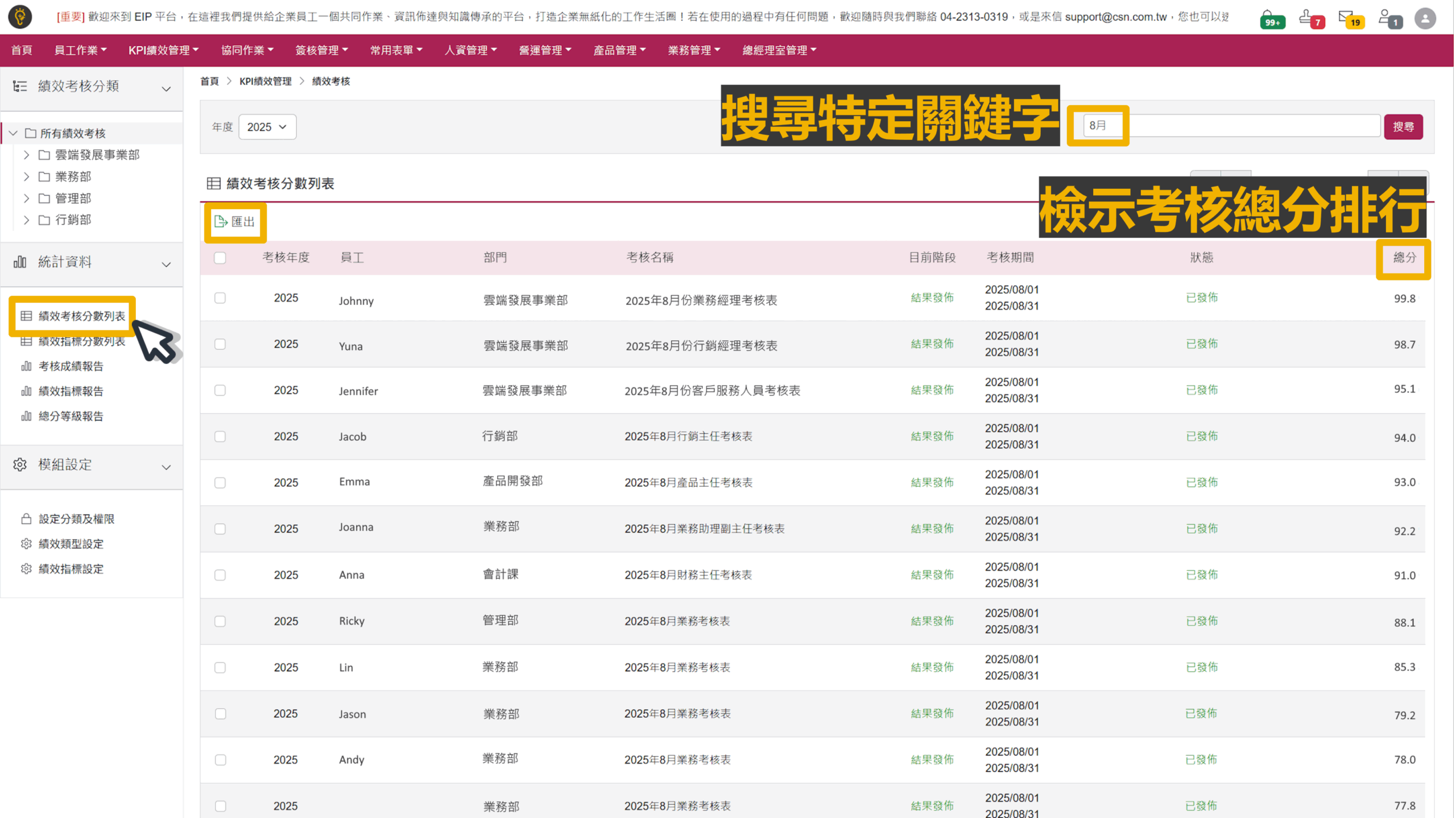Click the contacts icon with badge 1
This screenshot has height=818, width=1456.
1388,18
